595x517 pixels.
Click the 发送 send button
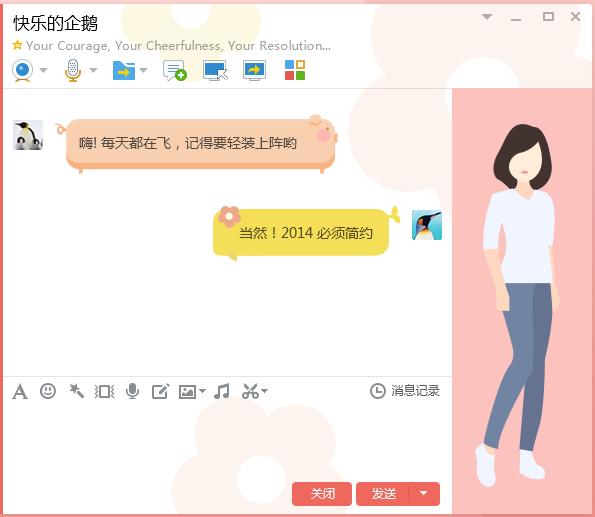coord(382,494)
